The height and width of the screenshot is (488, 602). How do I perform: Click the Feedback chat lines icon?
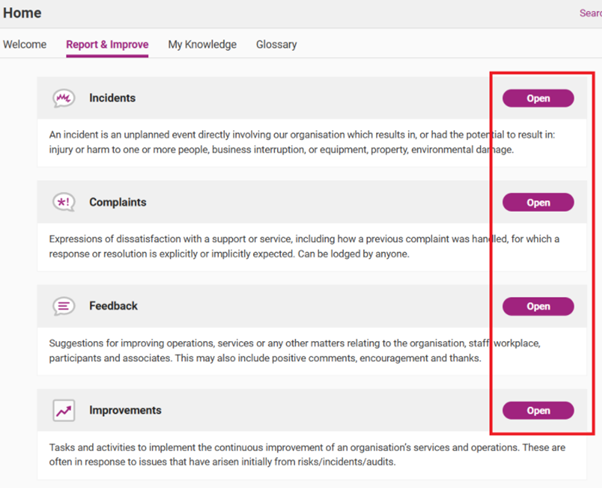pos(63,306)
